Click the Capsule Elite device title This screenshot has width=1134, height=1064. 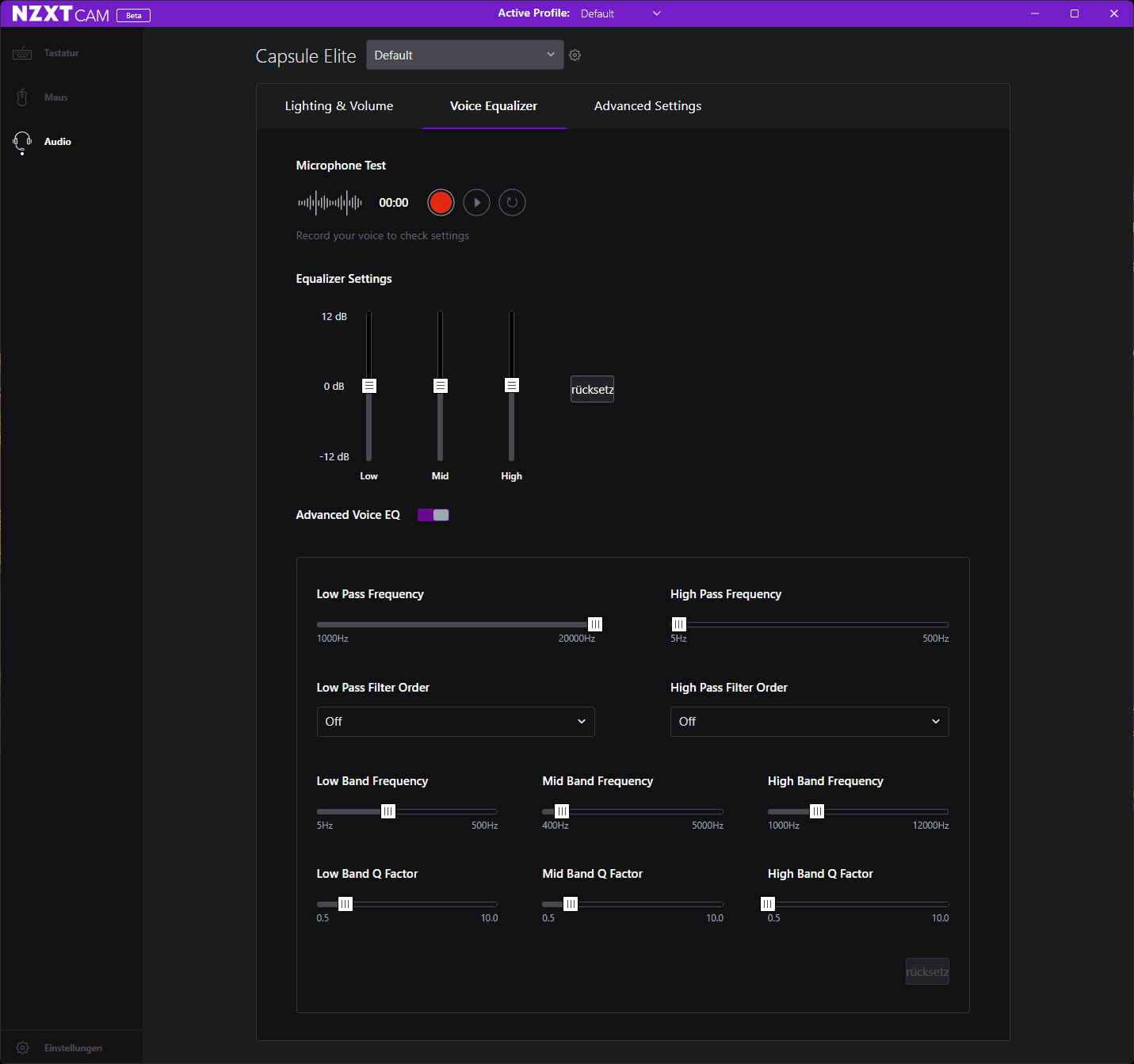(x=306, y=56)
